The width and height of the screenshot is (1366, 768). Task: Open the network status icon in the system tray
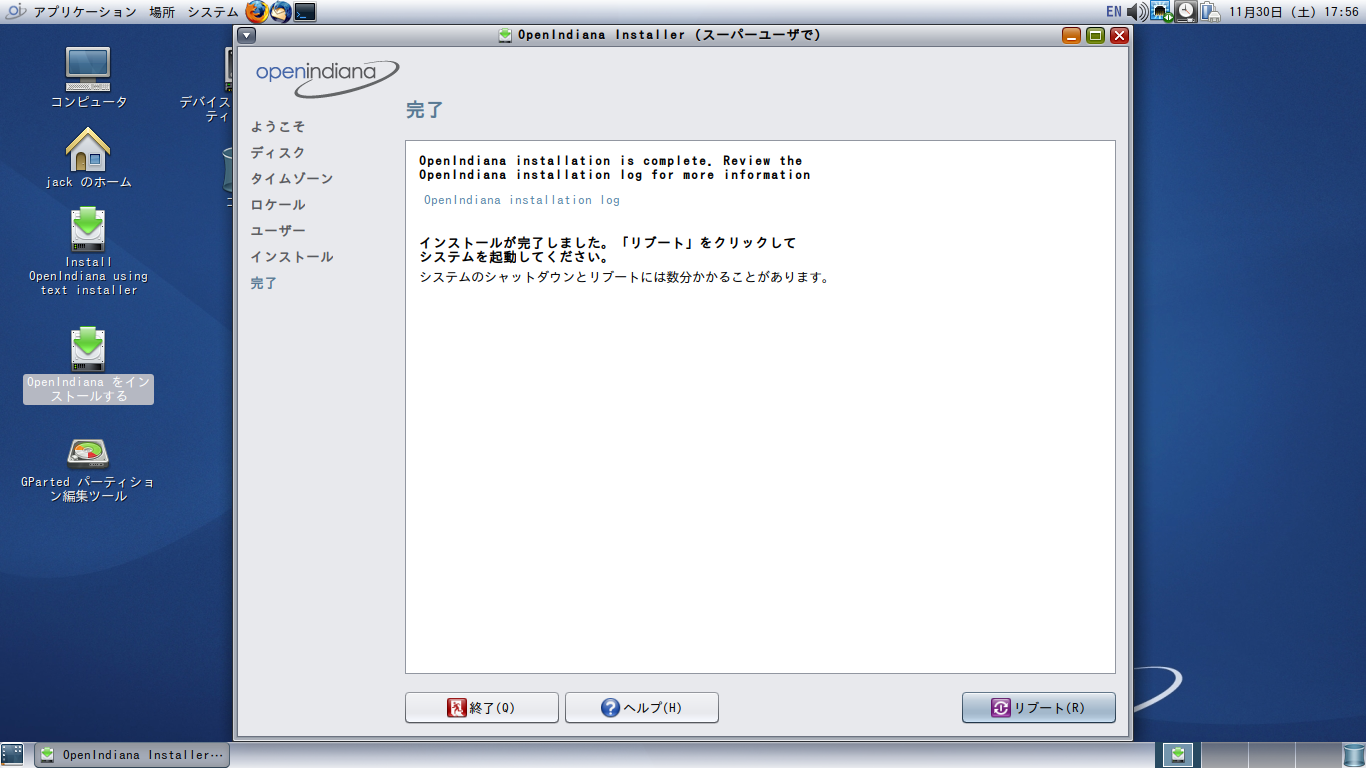(x=1161, y=12)
